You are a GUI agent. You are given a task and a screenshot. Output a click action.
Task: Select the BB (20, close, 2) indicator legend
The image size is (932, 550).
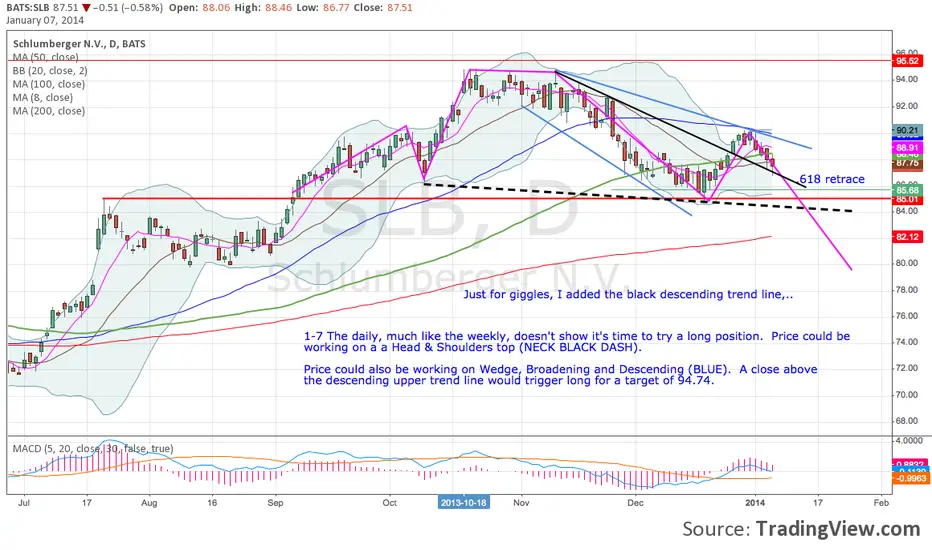[51, 71]
